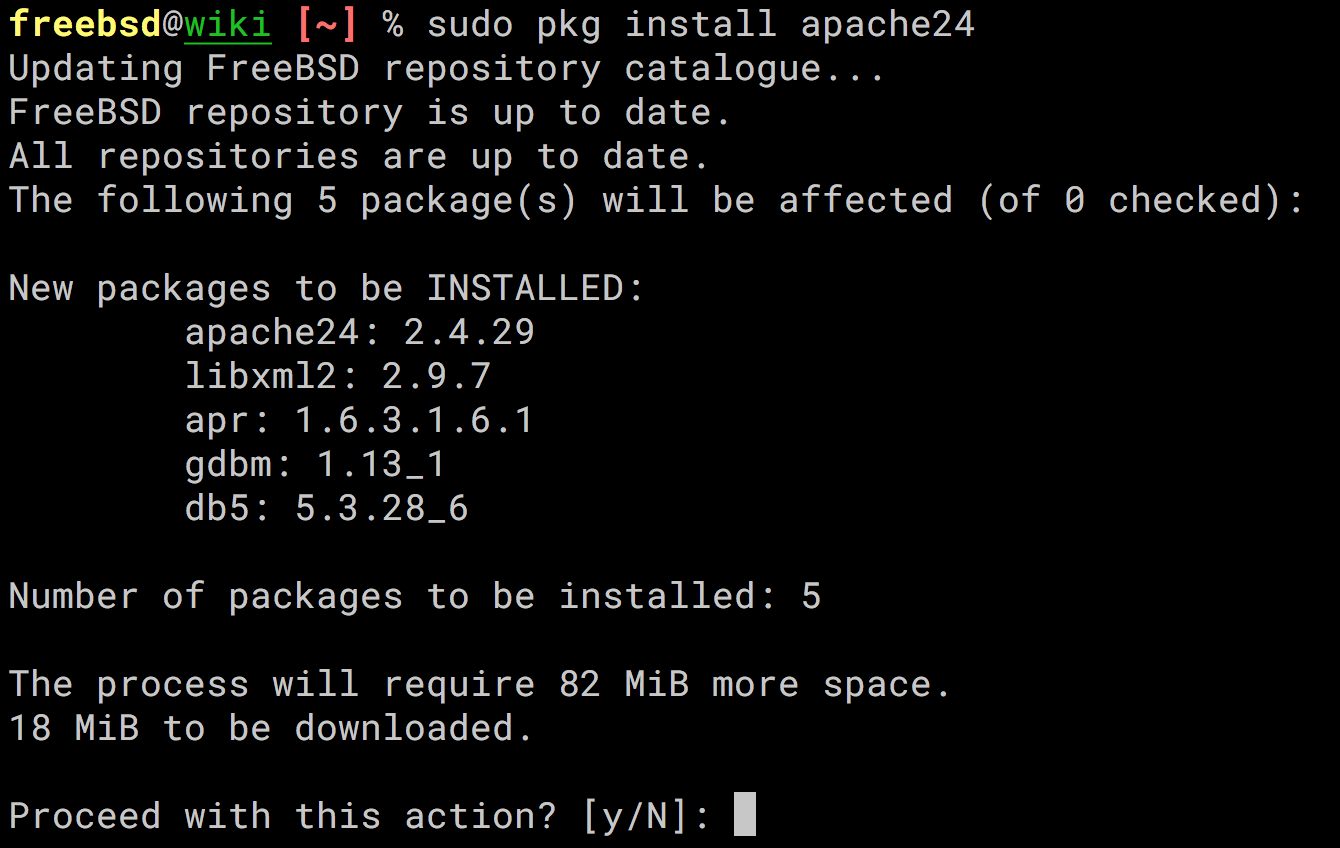Click the underlined "wiki" hostname in the prompt

[x=227, y=25]
